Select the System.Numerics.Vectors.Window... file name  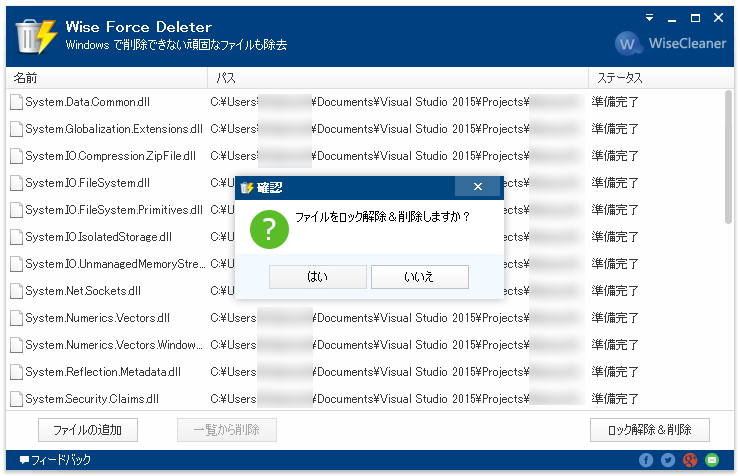114,345
